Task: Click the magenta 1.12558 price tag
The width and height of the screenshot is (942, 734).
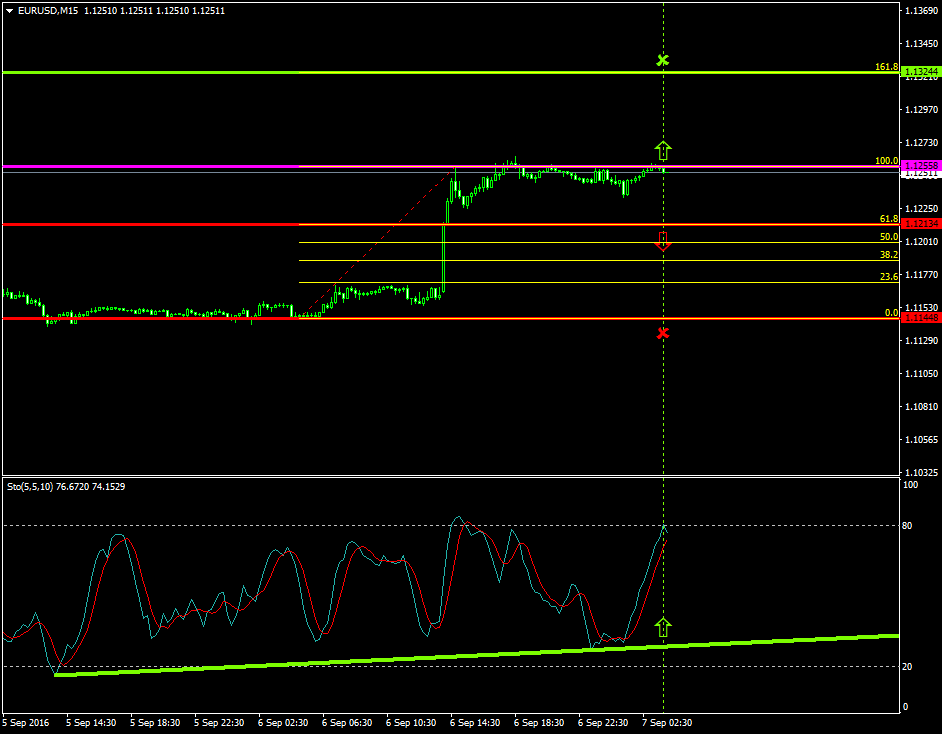Action: pos(919,165)
